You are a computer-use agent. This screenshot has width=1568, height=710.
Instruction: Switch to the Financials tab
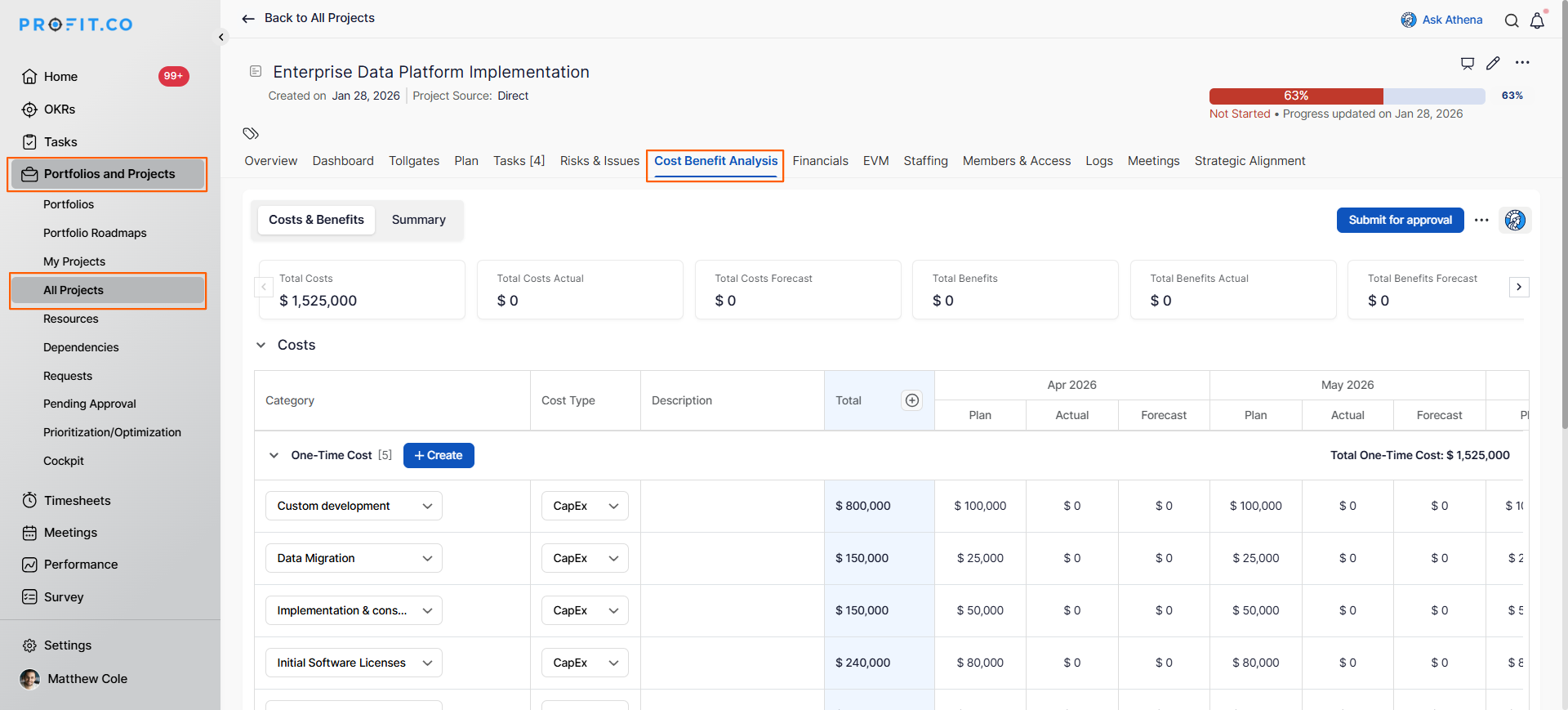pos(820,161)
